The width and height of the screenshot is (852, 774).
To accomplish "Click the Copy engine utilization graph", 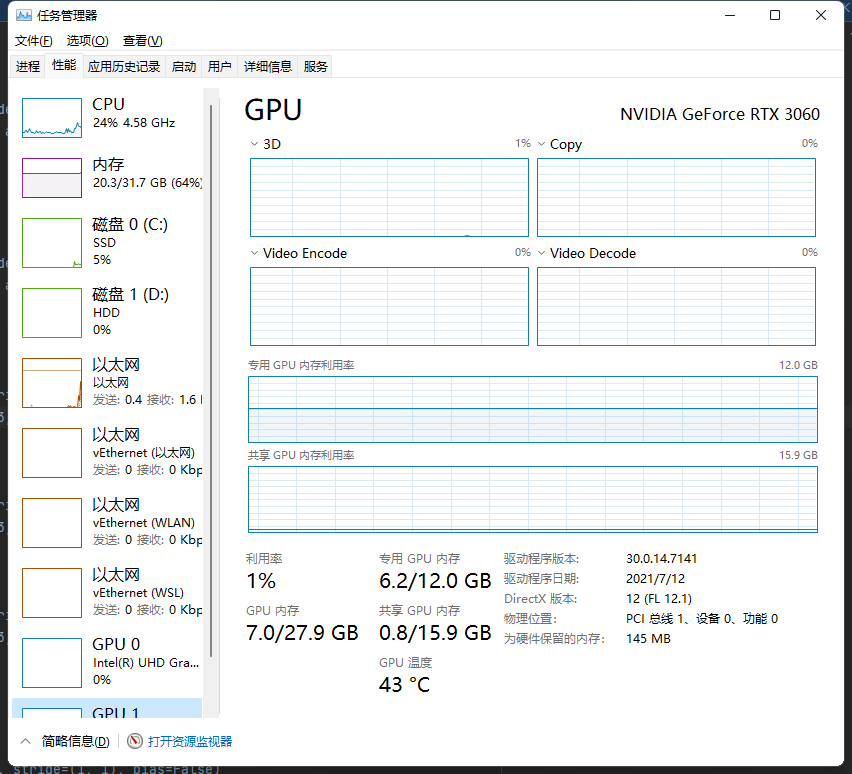I will tap(676, 197).
